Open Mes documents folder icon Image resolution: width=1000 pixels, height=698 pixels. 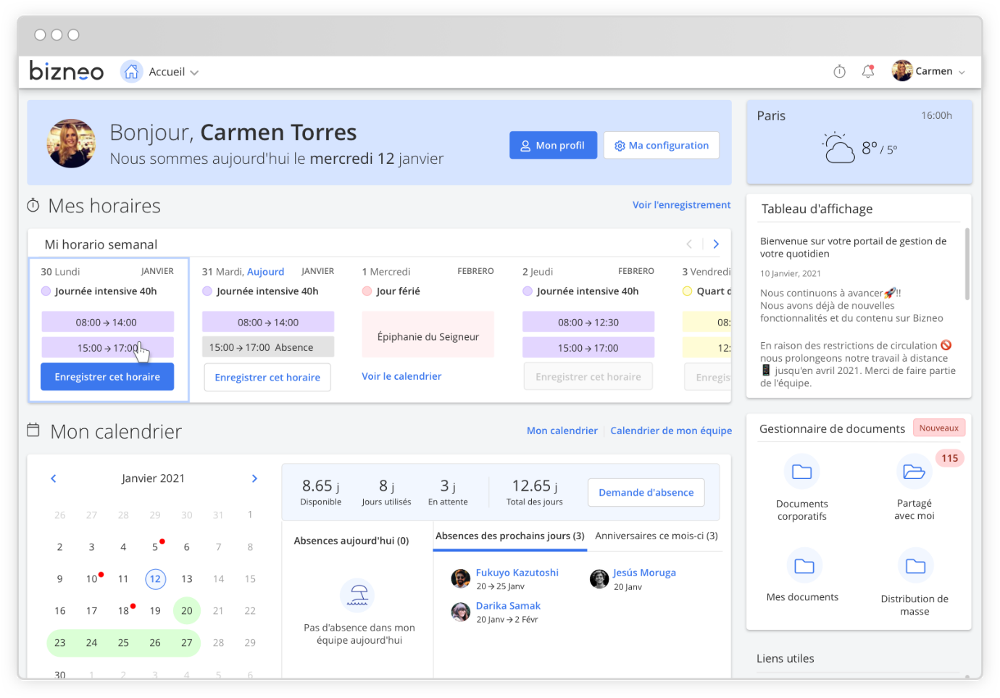tap(804, 566)
